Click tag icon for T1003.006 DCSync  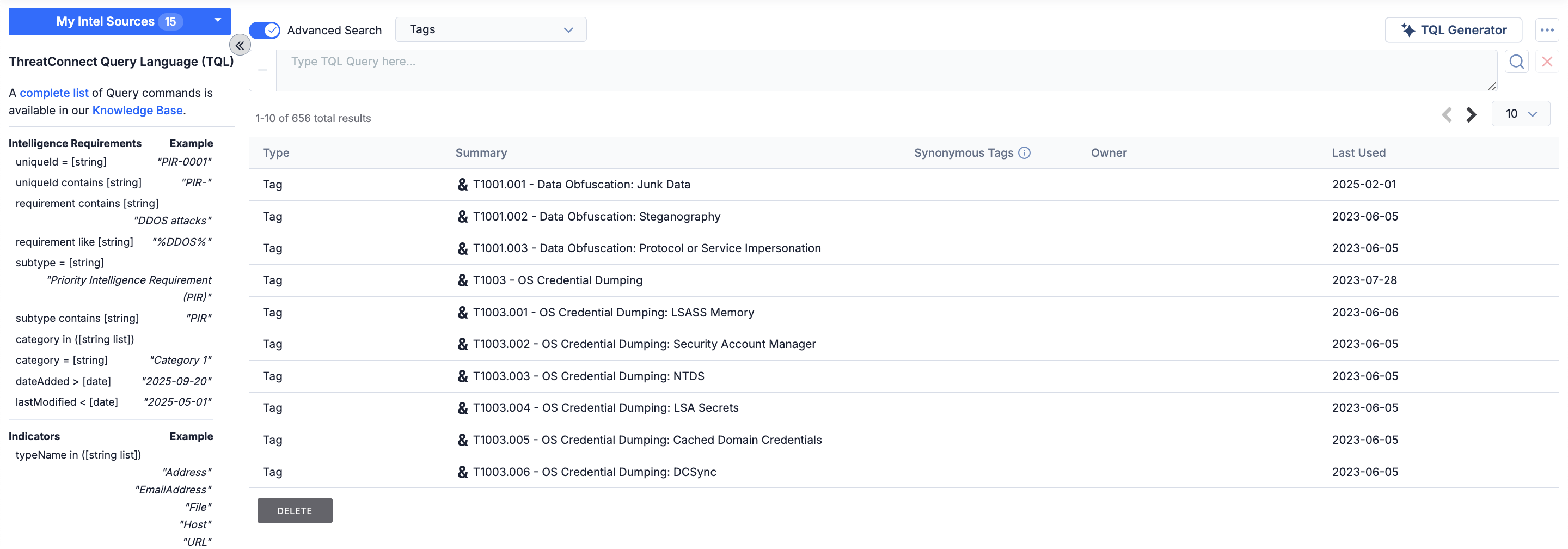point(463,472)
